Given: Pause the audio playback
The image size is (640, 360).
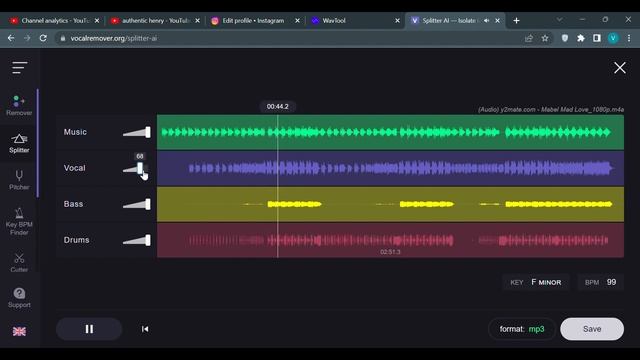Looking at the screenshot, I should point(89,329).
